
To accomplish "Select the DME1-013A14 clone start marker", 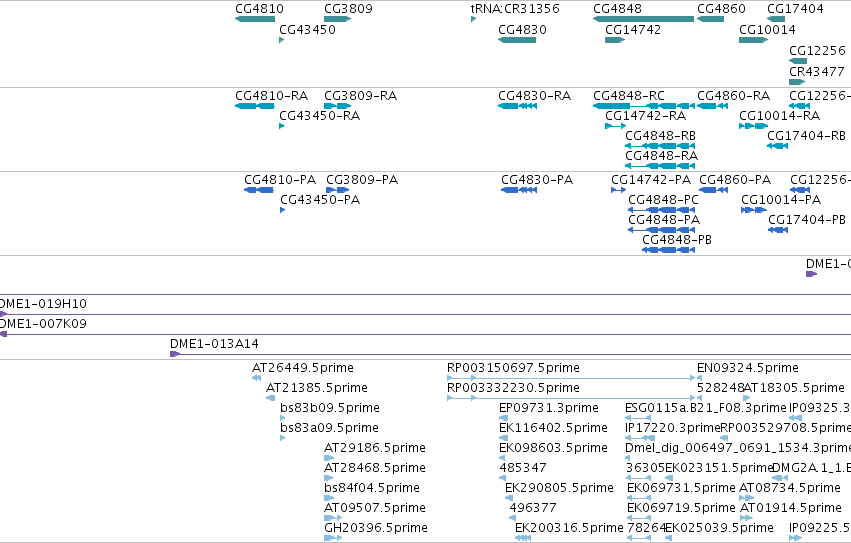I will pos(175,354).
